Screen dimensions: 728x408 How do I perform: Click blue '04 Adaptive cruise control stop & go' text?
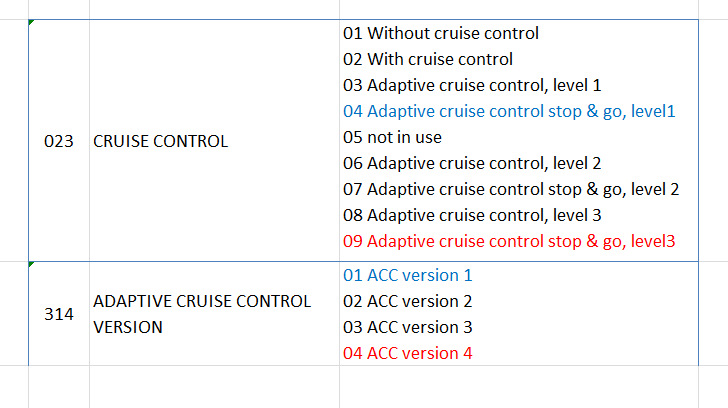509,111
